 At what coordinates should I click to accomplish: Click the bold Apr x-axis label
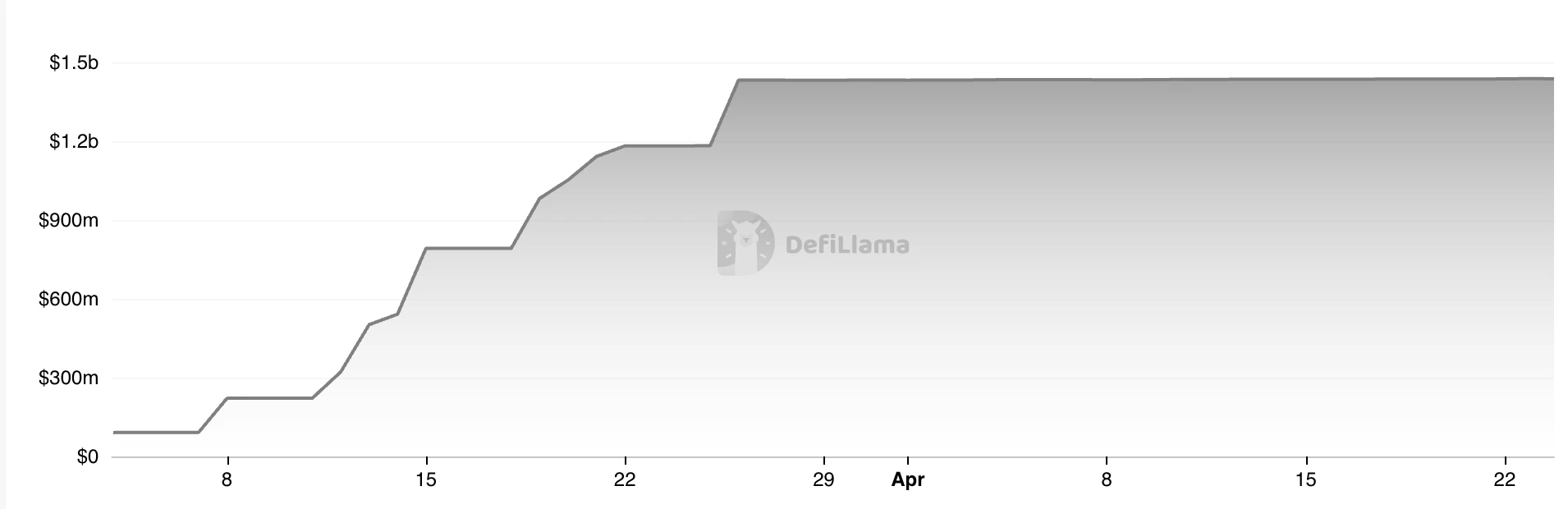tap(908, 480)
